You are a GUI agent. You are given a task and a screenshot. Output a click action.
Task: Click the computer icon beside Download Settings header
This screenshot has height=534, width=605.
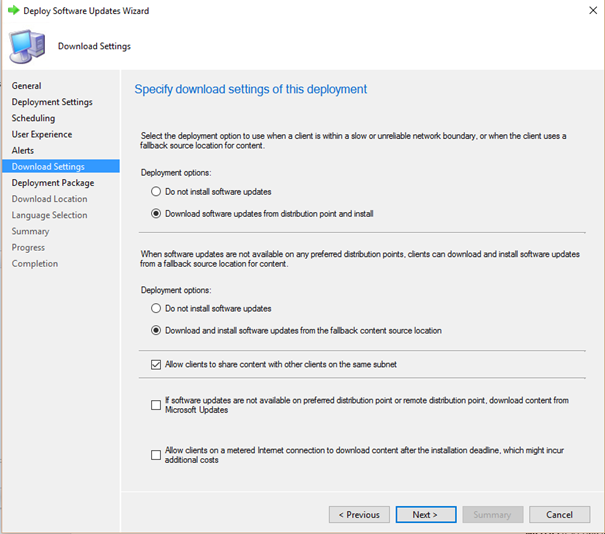pos(27,47)
